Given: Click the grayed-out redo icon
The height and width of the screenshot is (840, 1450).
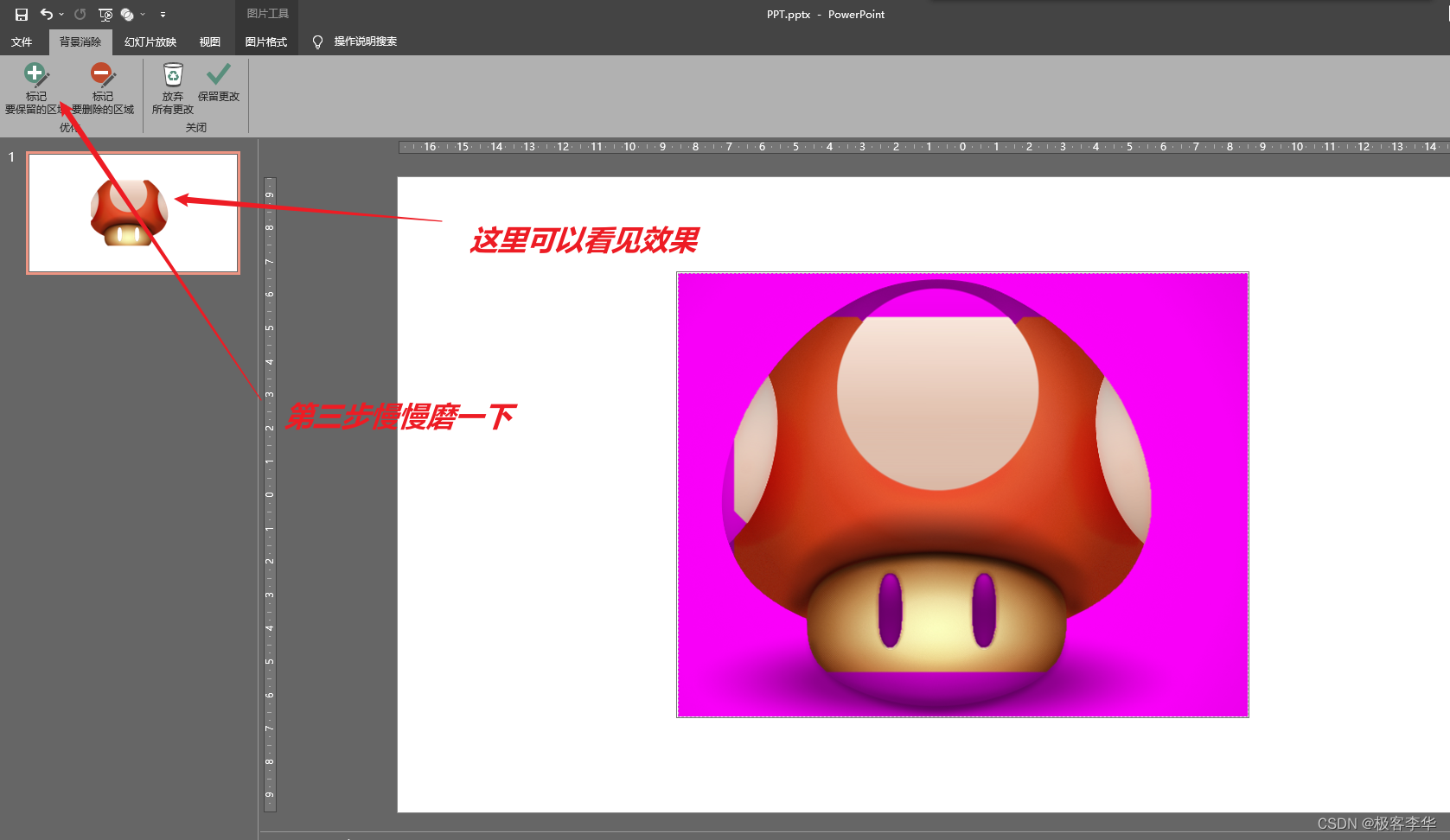Looking at the screenshot, I should pyautogui.click(x=80, y=15).
